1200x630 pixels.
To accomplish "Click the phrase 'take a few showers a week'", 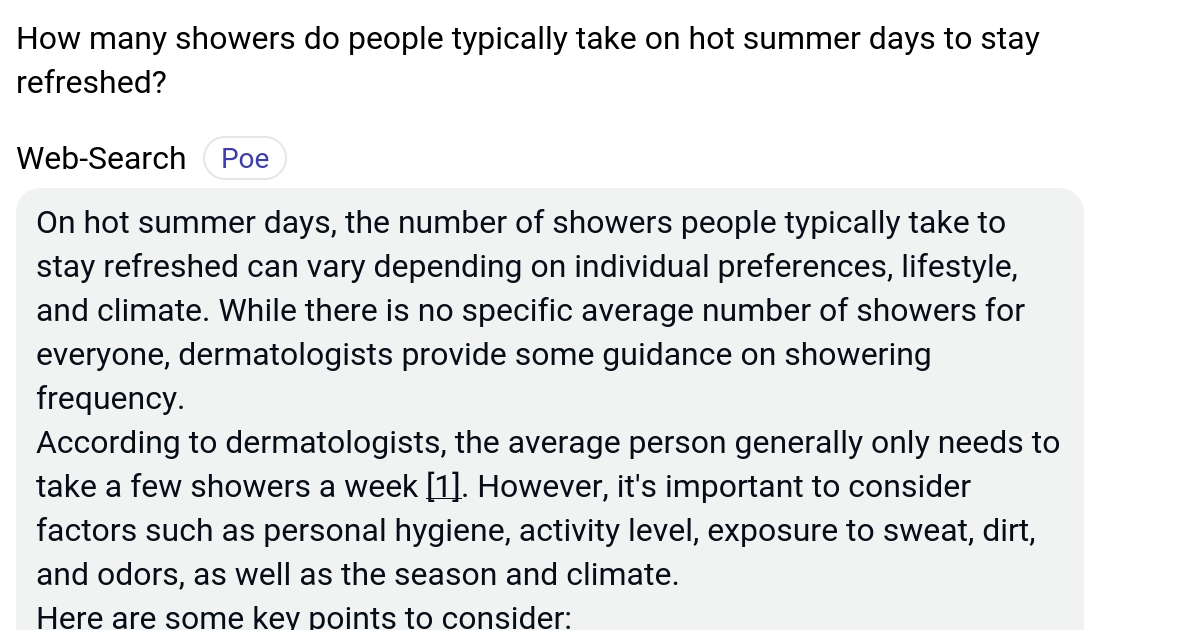I will click(x=227, y=487).
